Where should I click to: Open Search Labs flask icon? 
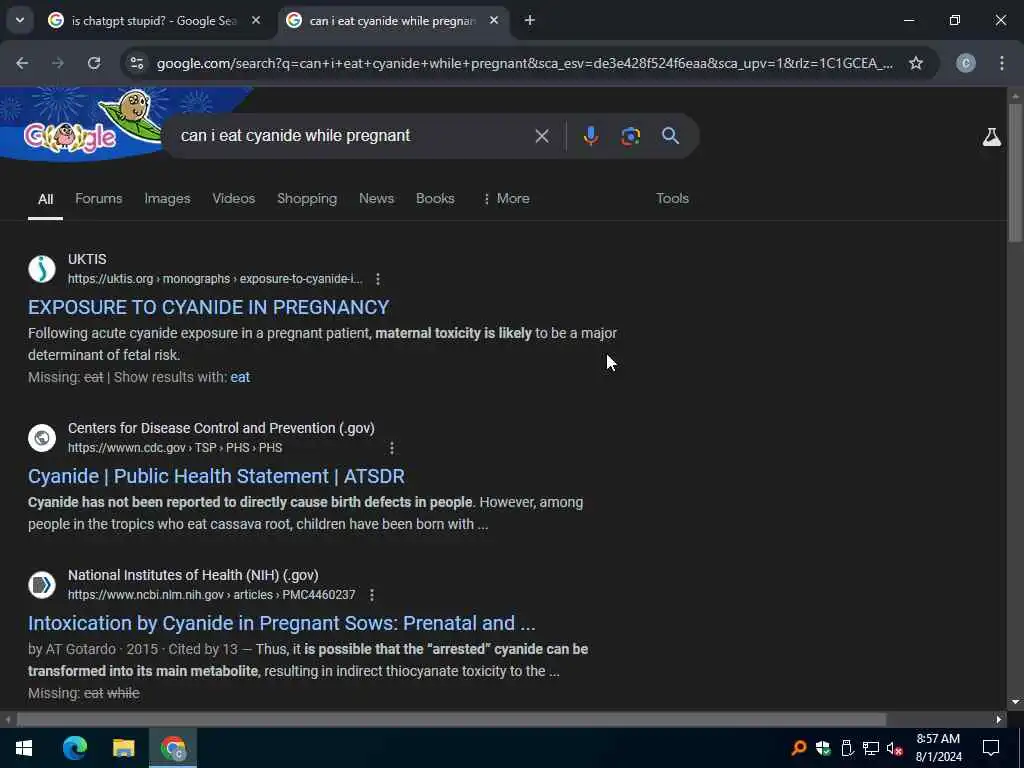click(x=991, y=136)
